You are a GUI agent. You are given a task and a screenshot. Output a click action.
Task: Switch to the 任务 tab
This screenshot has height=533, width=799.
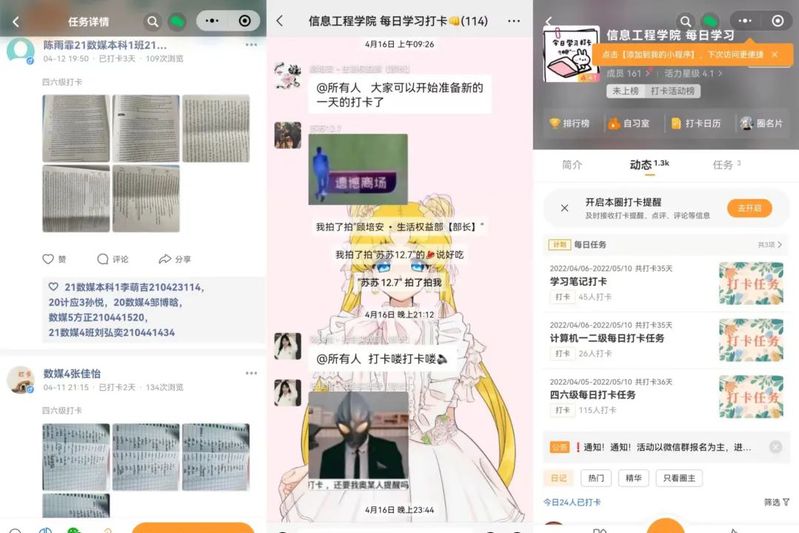(x=726, y=165)
